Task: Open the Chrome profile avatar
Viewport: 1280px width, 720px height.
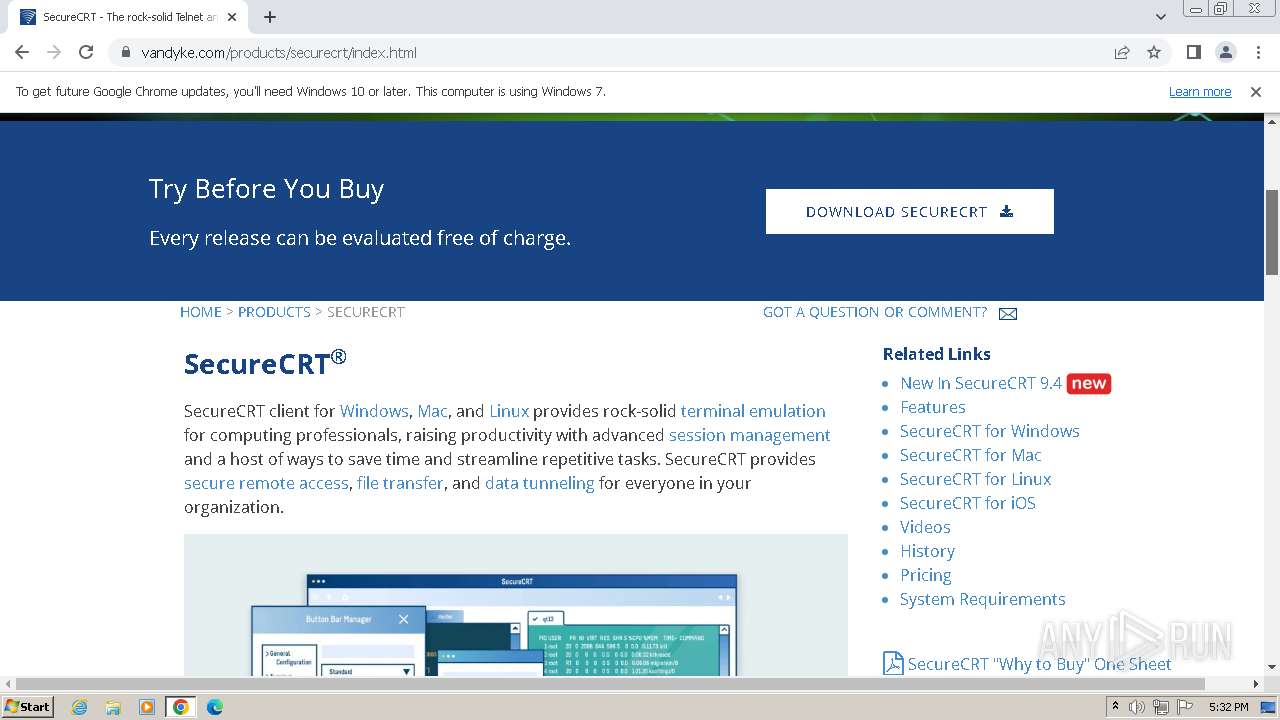Action: click(x=1226, y=52)
